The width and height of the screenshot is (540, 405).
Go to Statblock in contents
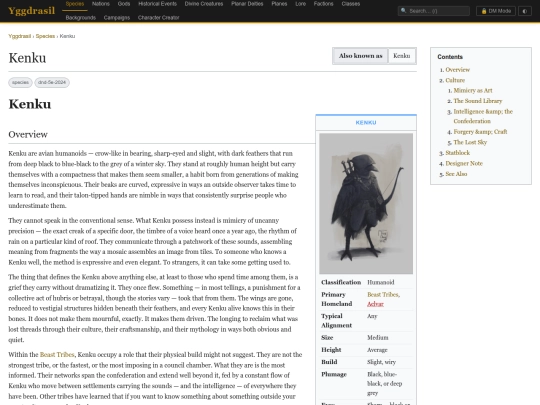(x=457, y=153)
